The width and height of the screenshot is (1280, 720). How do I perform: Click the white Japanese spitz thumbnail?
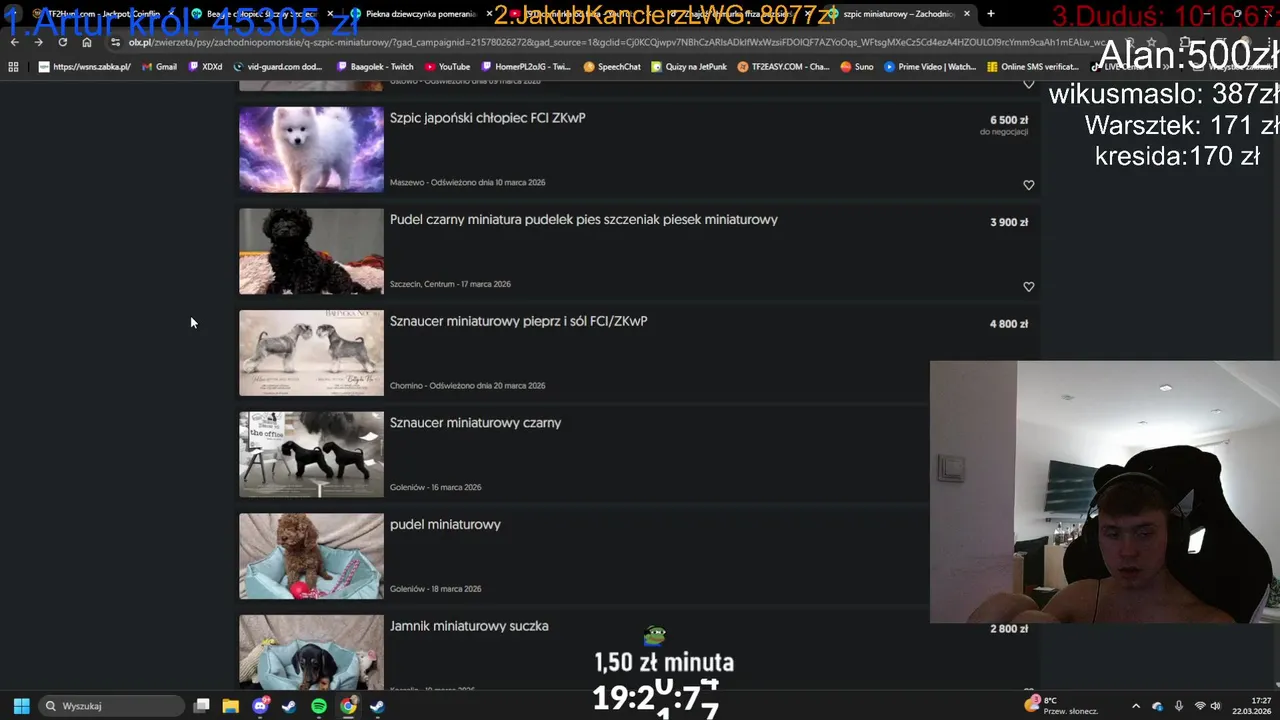click(311, 149)
